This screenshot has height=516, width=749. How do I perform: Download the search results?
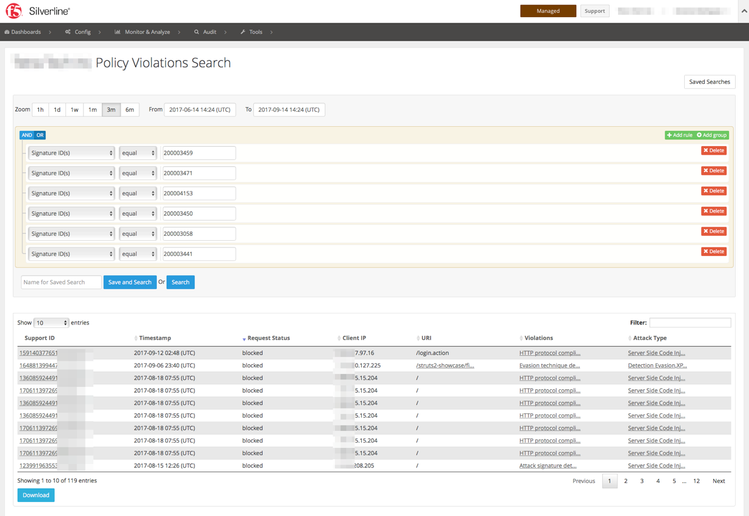point(36,495)
